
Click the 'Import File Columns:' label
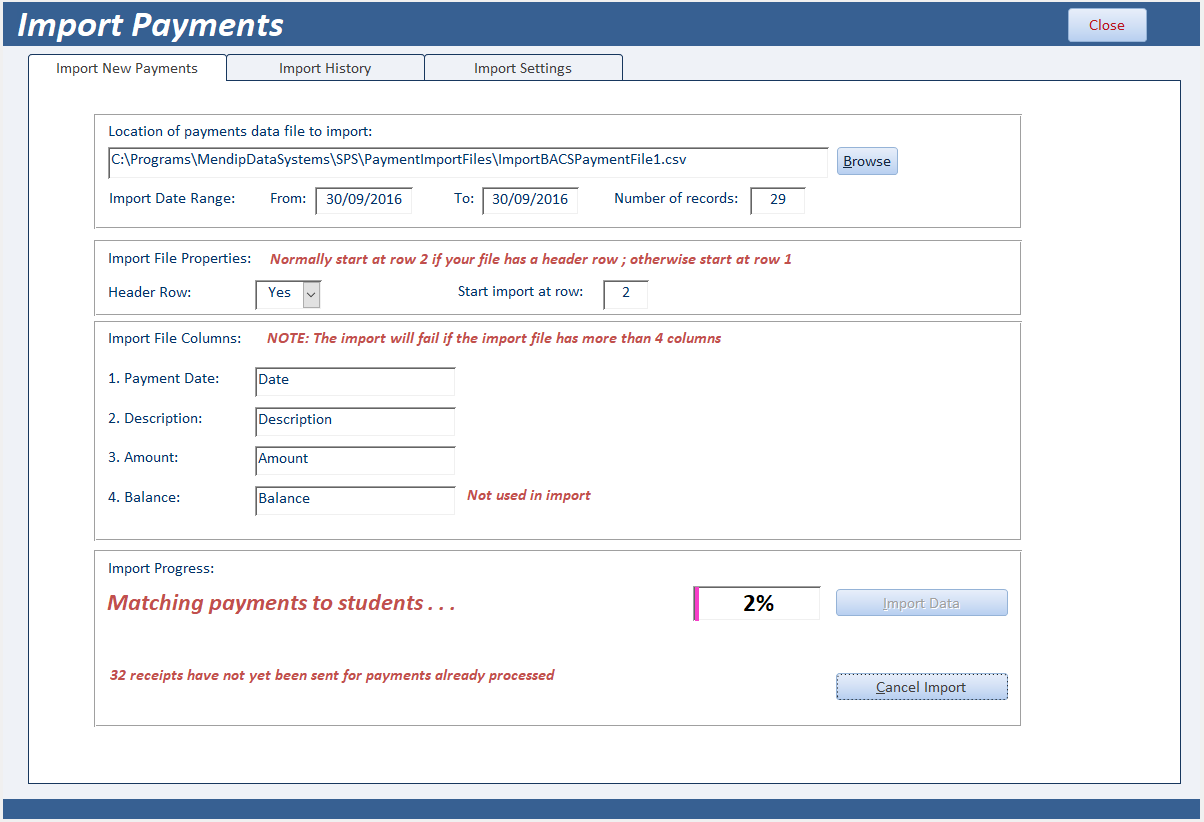pyautogui.click(x=175, y=338)
